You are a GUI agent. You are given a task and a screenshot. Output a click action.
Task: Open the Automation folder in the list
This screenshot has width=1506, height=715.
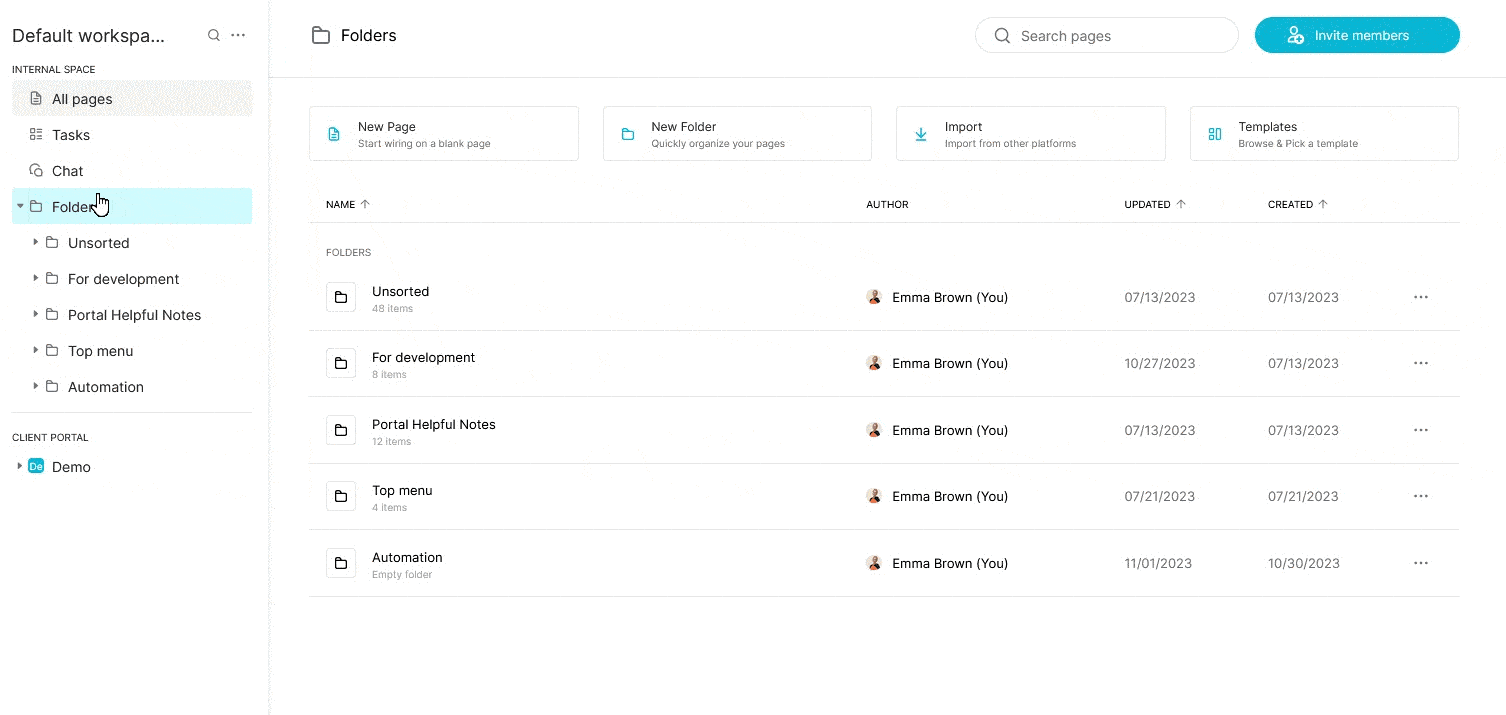[x=407, y=557]
